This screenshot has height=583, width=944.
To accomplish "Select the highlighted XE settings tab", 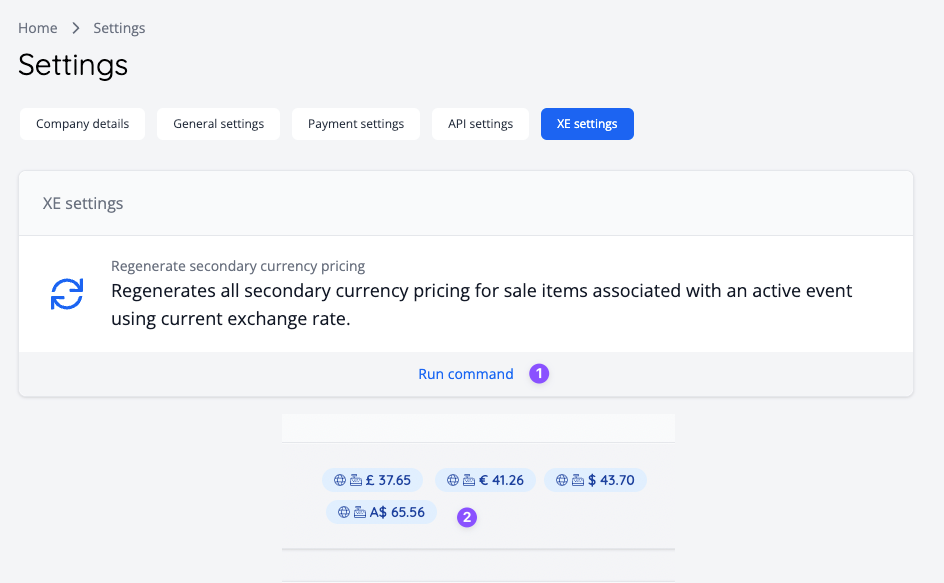I will 587,123.
